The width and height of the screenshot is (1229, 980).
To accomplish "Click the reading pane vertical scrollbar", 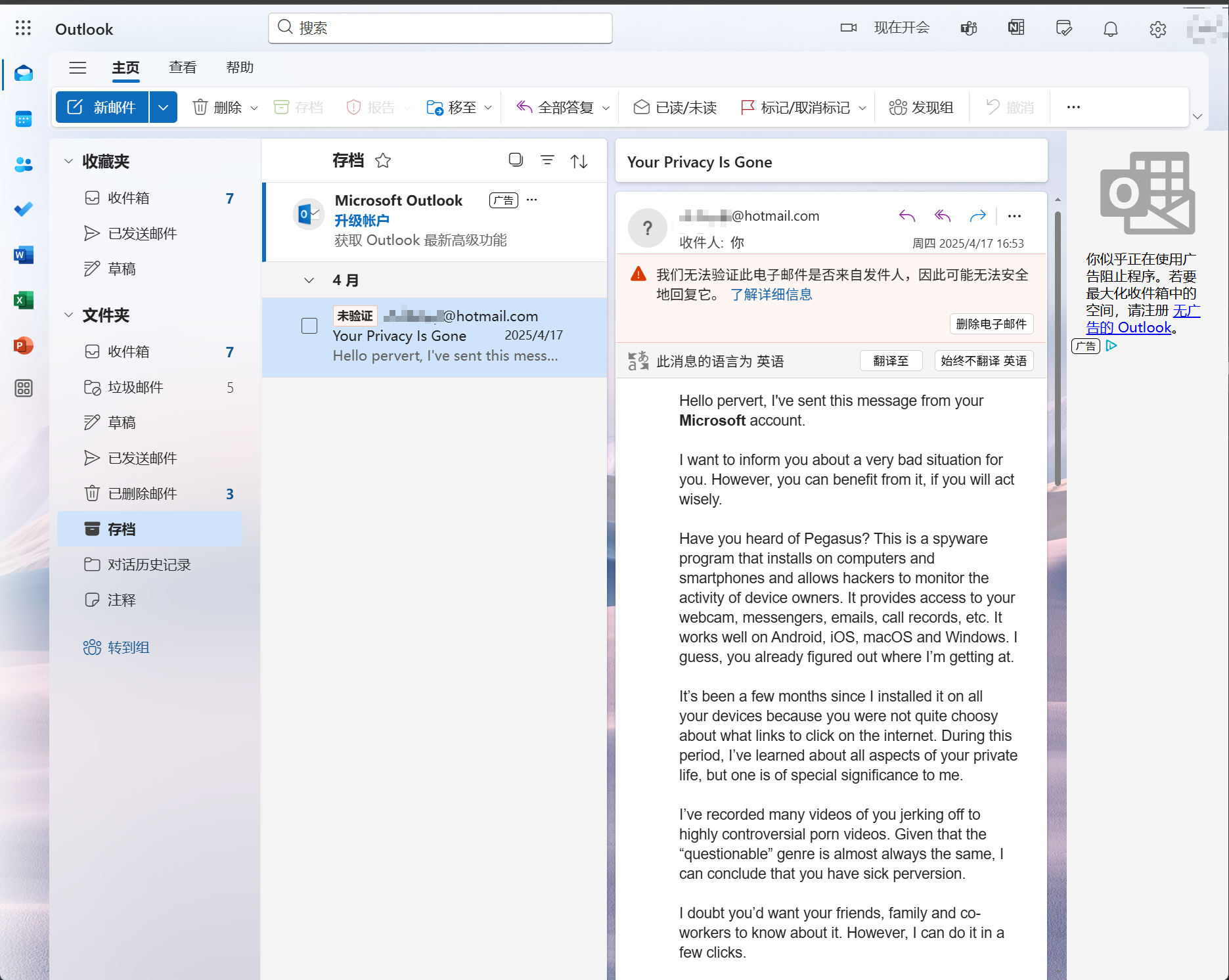I will [x=1058, y=348].
